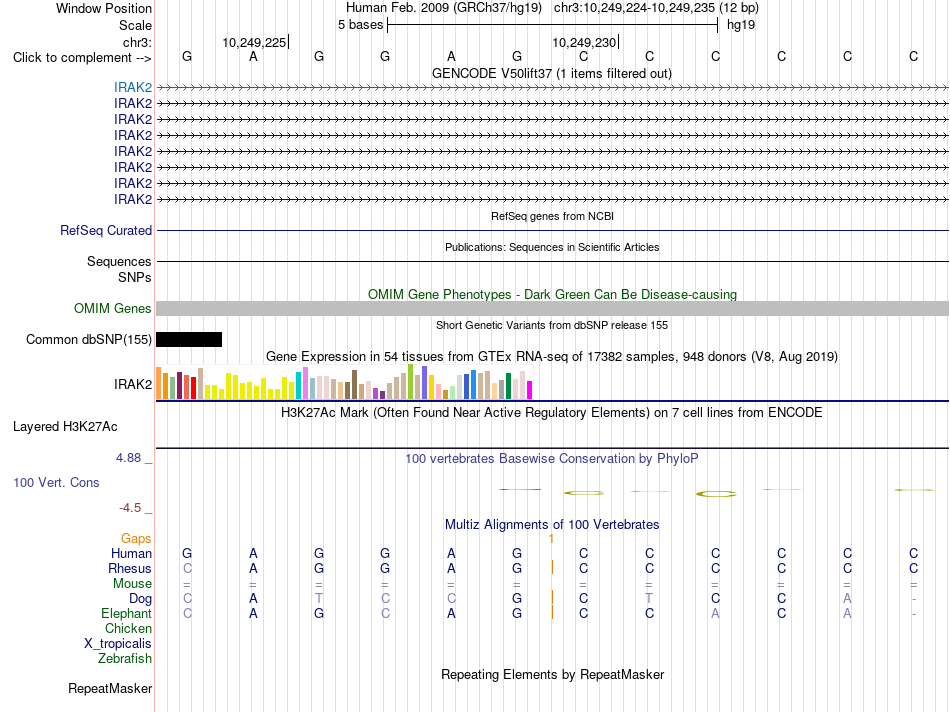Click 'Multiz Alignments of 100 Vertebrates' title
The image size is (950, 712).
pos(552,524)
